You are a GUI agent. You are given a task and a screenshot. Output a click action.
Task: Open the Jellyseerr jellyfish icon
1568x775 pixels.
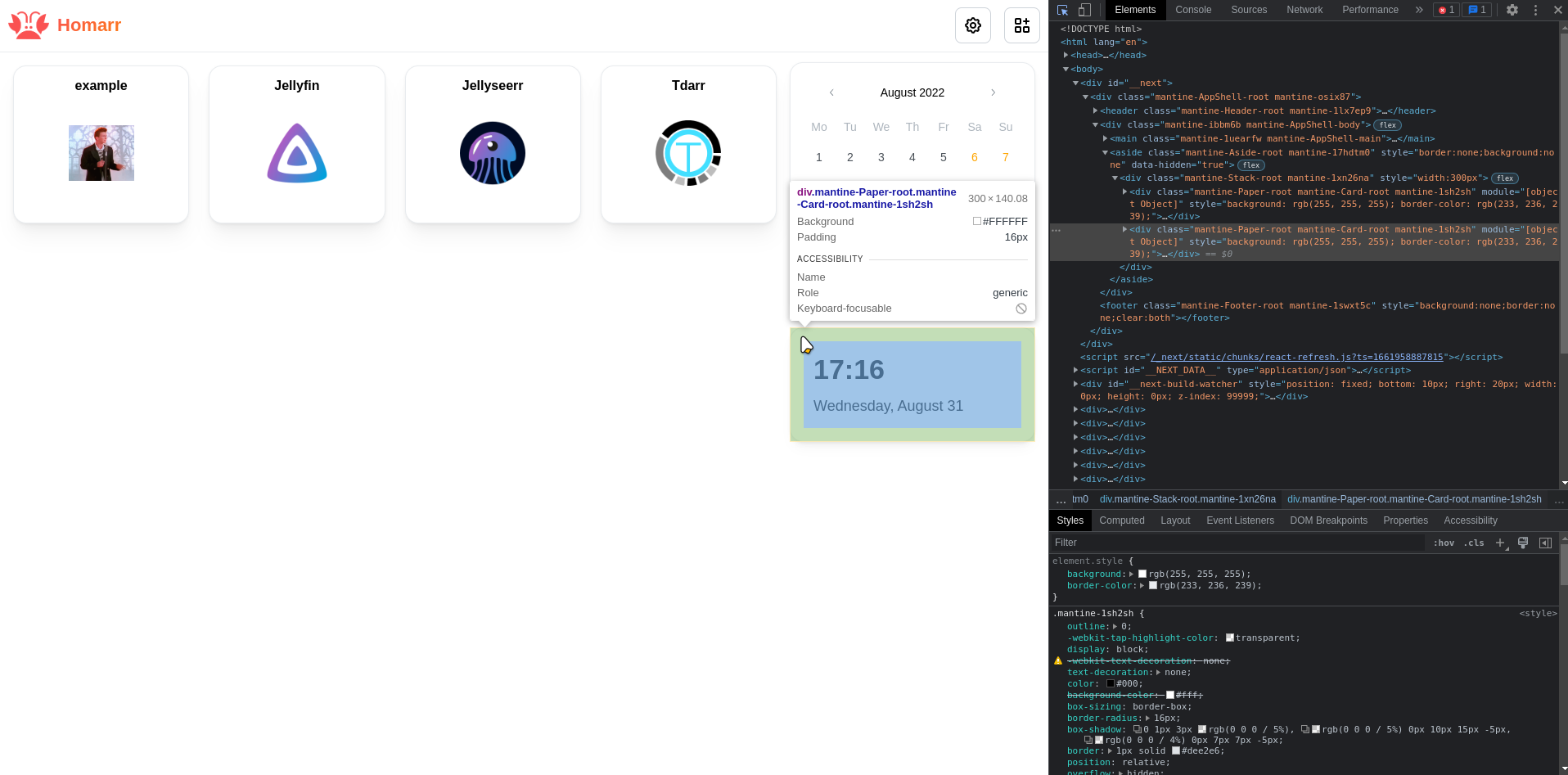point(493,153)
